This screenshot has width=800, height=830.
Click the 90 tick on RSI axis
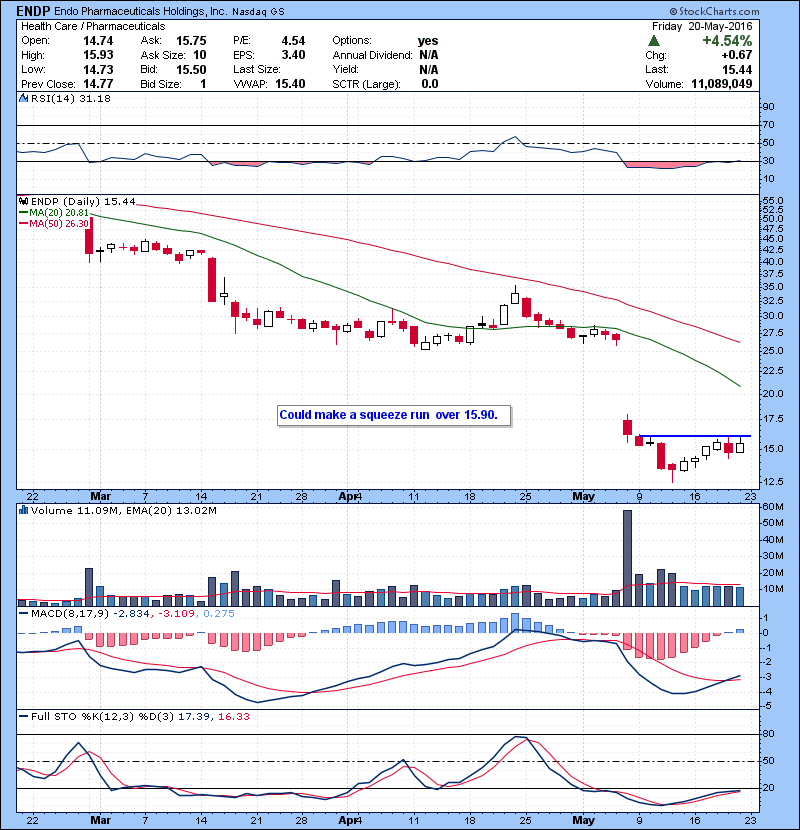pos(768,107)
